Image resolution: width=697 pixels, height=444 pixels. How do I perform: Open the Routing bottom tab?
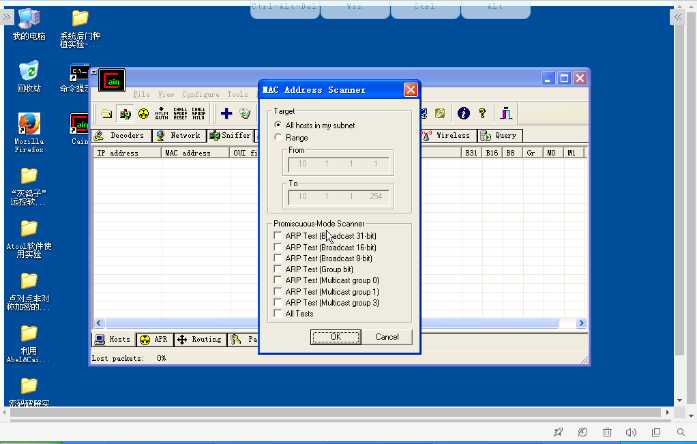(200, 340)
